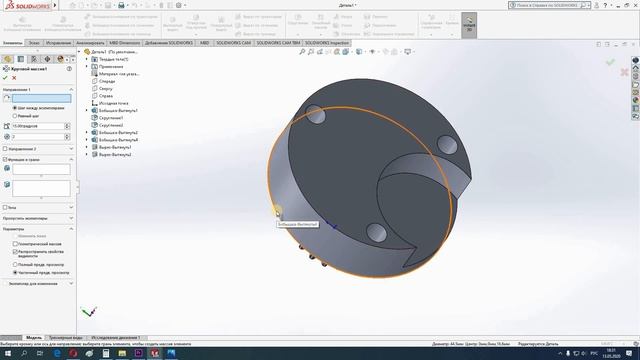Open the ConfigurationManager tab icon

34,59
